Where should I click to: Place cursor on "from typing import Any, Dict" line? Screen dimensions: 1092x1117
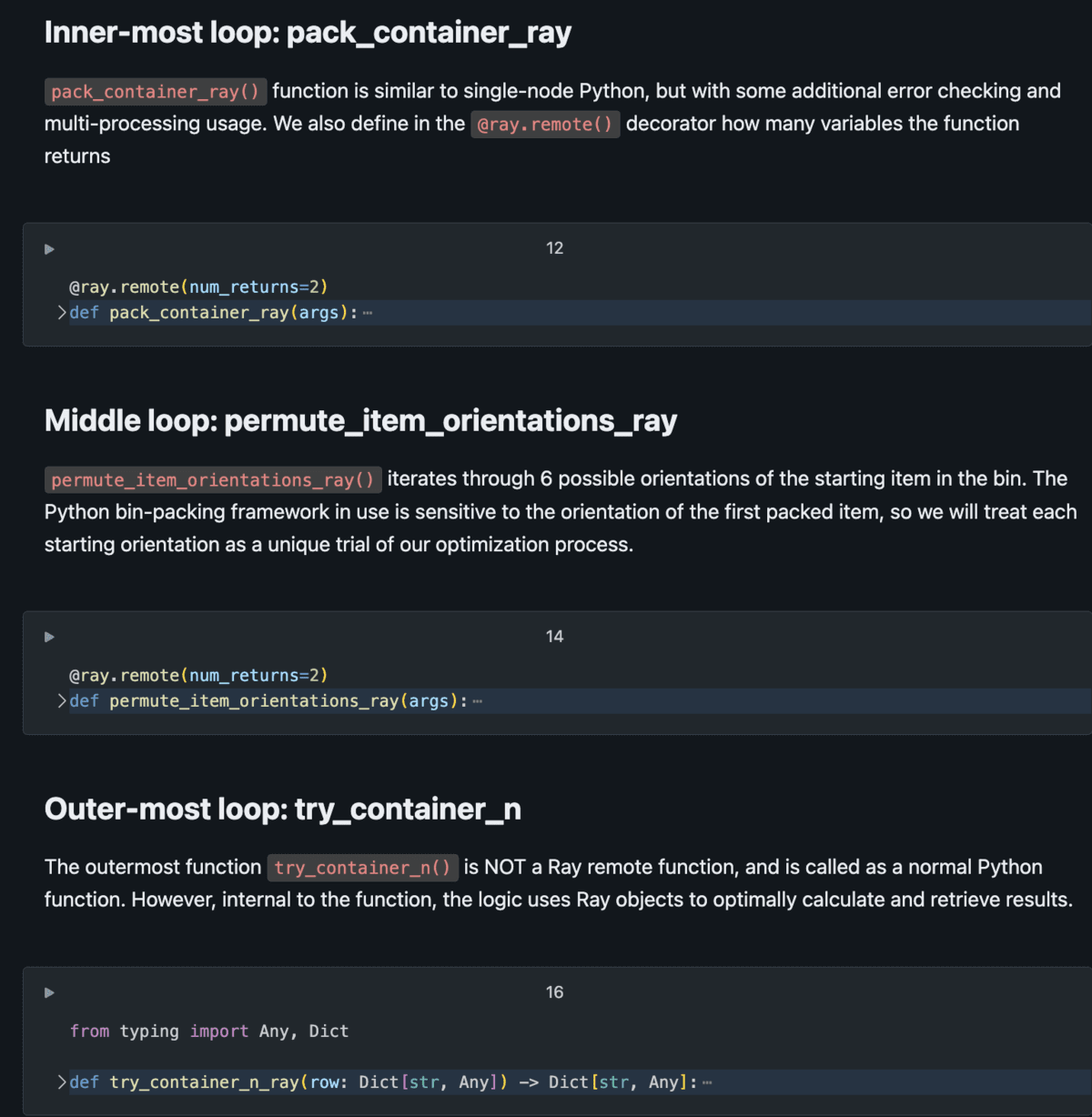click(x=209, y=1031)
